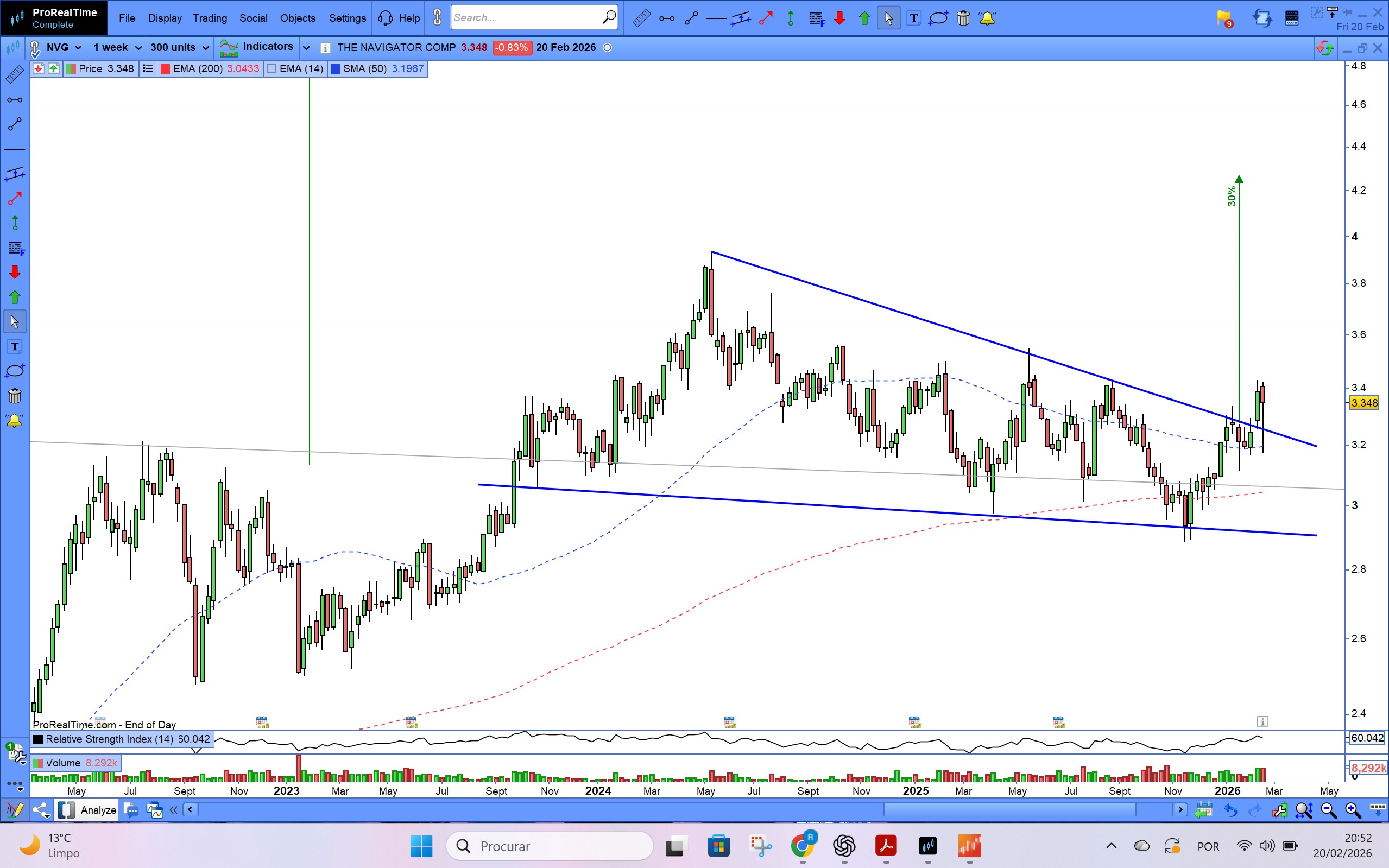This screenshot has height=868, width=1389.
Task: Click the Indicators button
Action: coord(257,47)
